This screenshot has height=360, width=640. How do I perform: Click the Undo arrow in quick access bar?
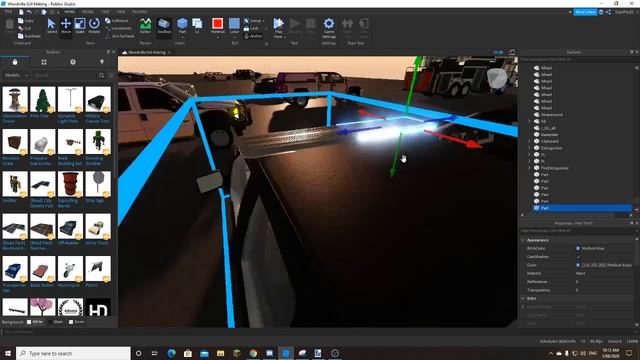(29, 12)
